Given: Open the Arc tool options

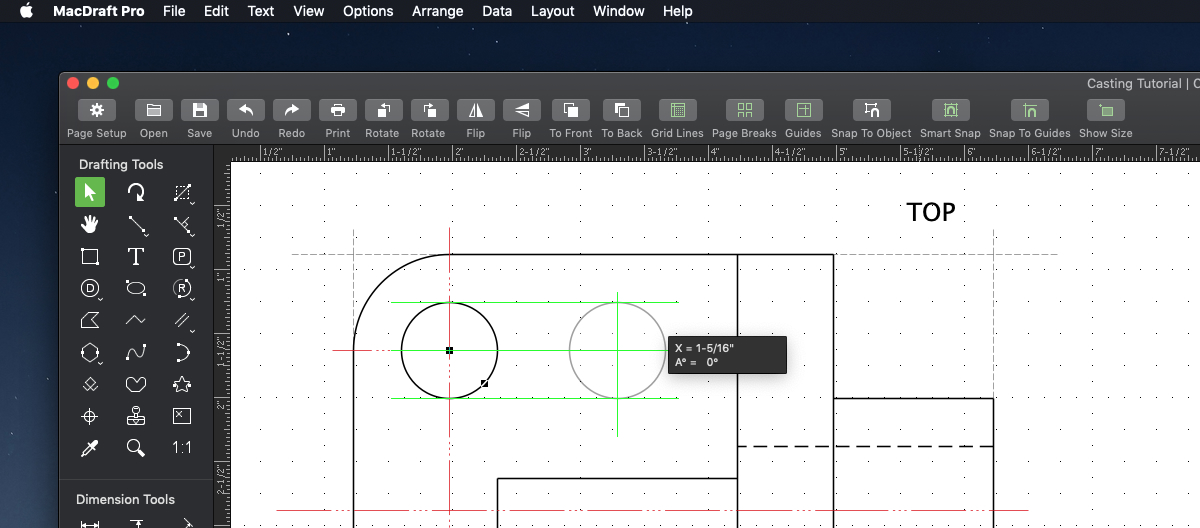Looking at the screenshot, I should tap(182, 353).
